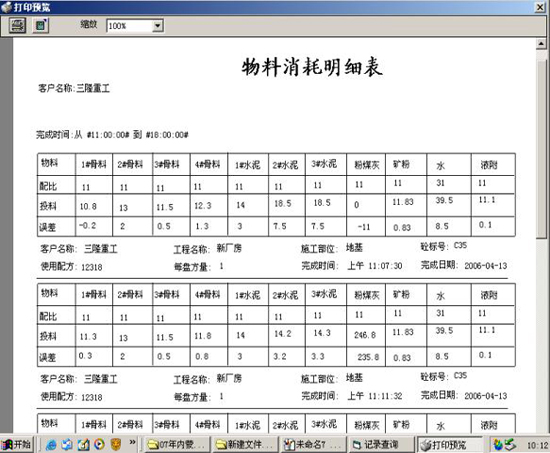
Task: Launch Internet Explorer from quick launch
Action: [51, 445]
